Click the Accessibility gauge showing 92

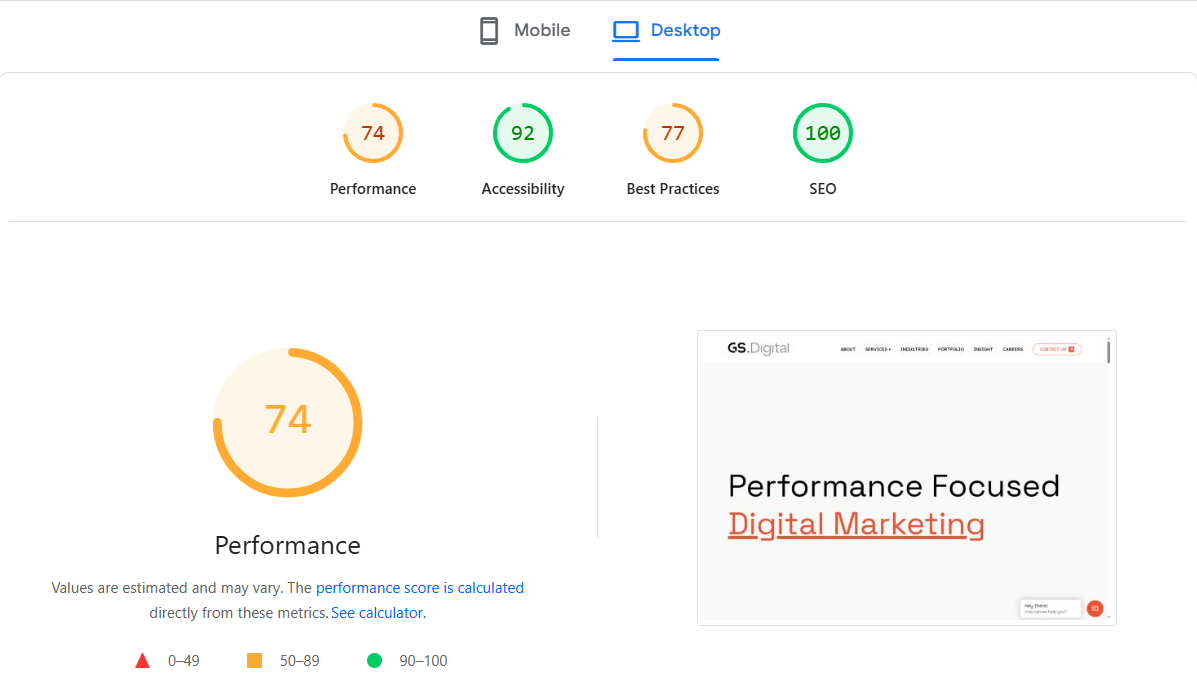pyautogui.click(x=523, y=132)
